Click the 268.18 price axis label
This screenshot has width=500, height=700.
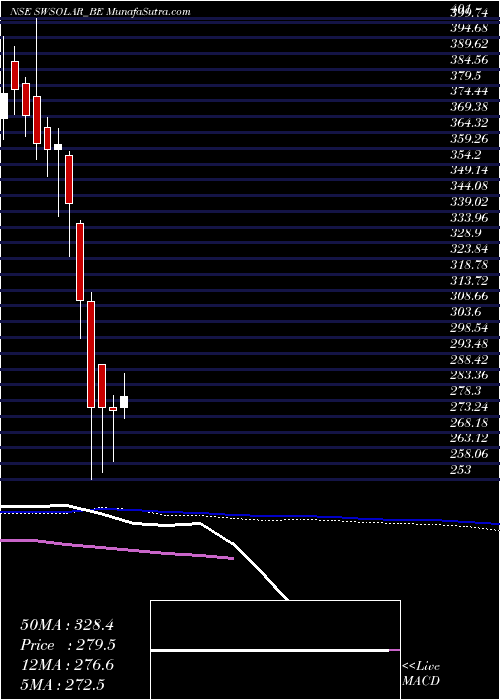470,422
